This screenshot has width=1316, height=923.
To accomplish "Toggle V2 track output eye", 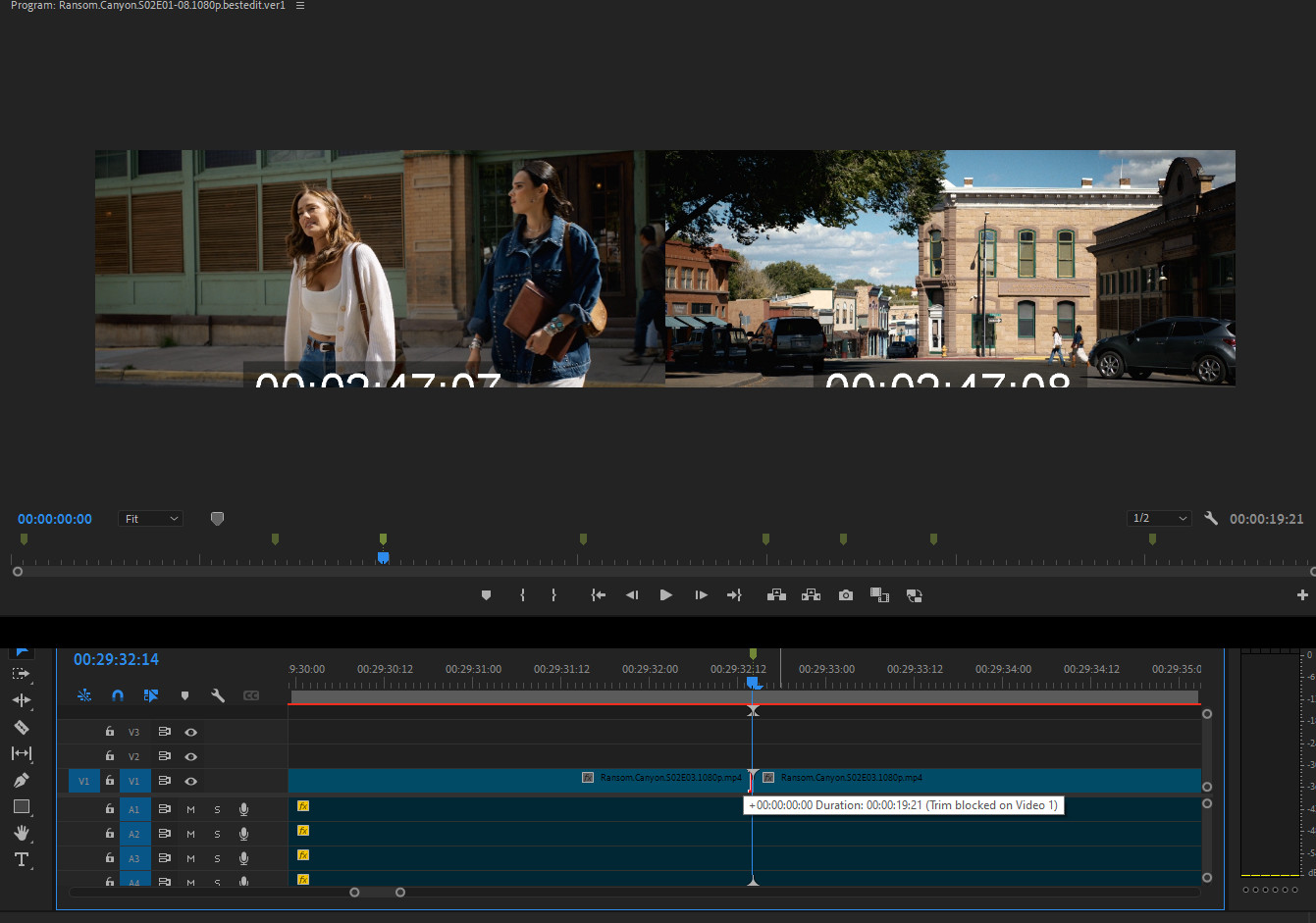I will 191,756.
